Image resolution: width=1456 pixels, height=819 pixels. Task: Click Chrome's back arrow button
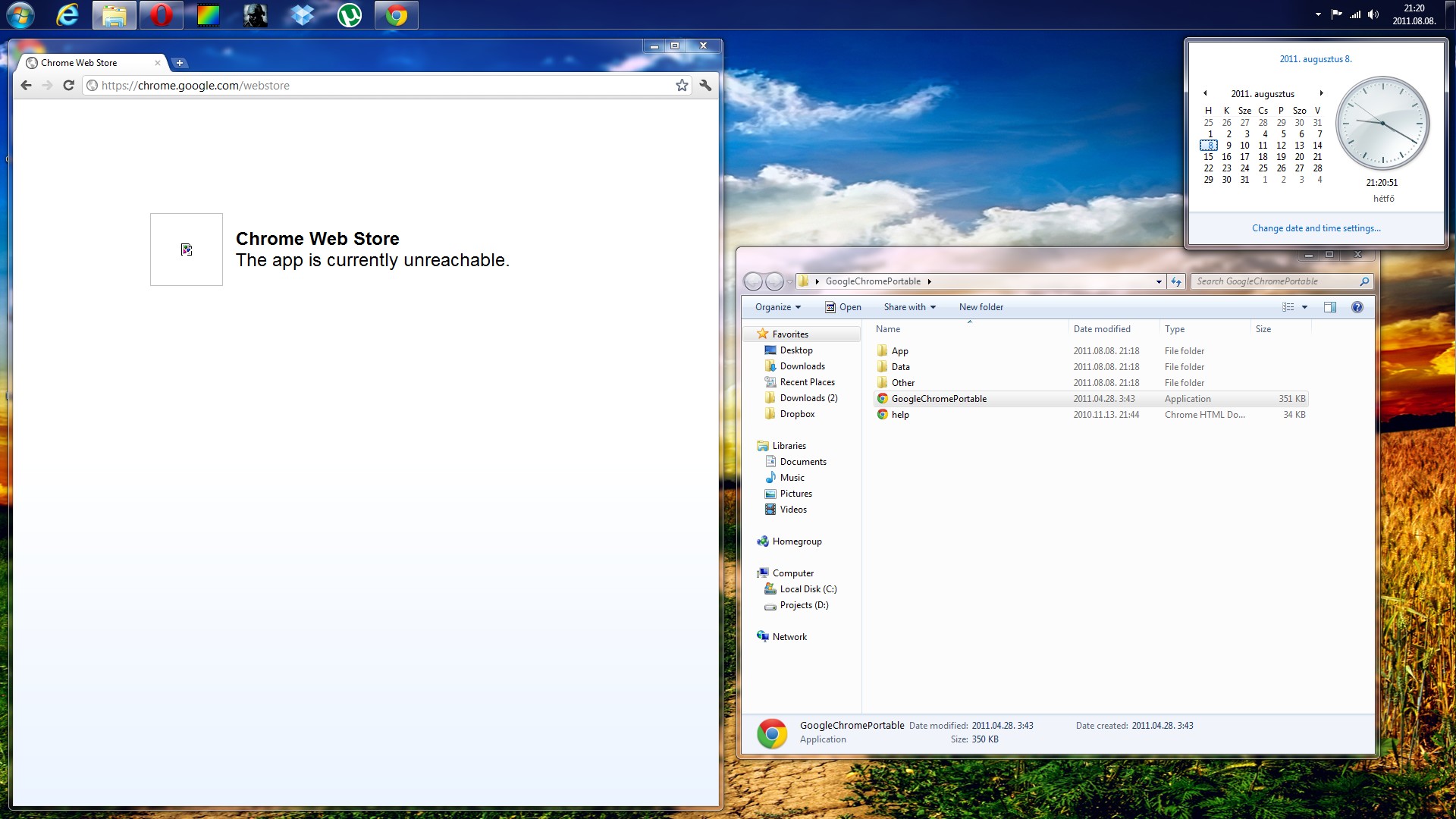[26, 85]
